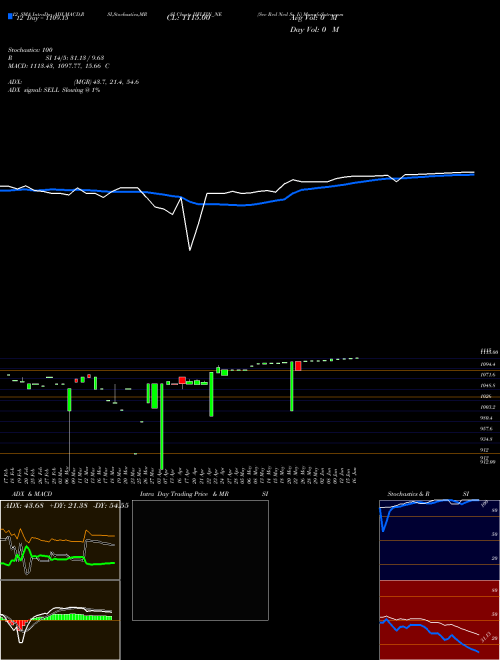Viewport: 500px width, 660px height.
Task: Click 'ADX signal: SELL Slowing @ 1%' text
Action: point(54,90)
